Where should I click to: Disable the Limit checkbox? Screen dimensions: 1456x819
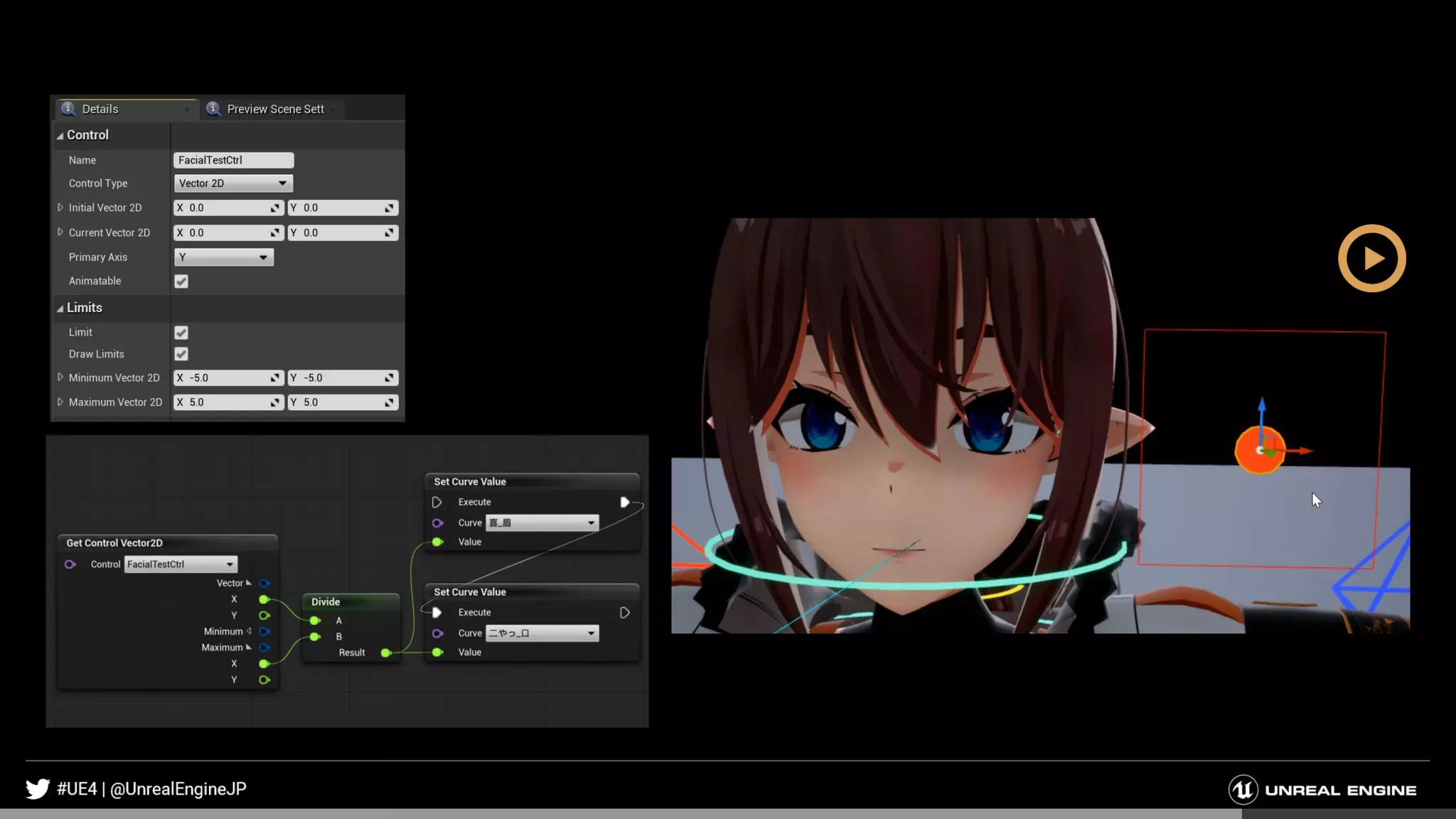[181, 333]
